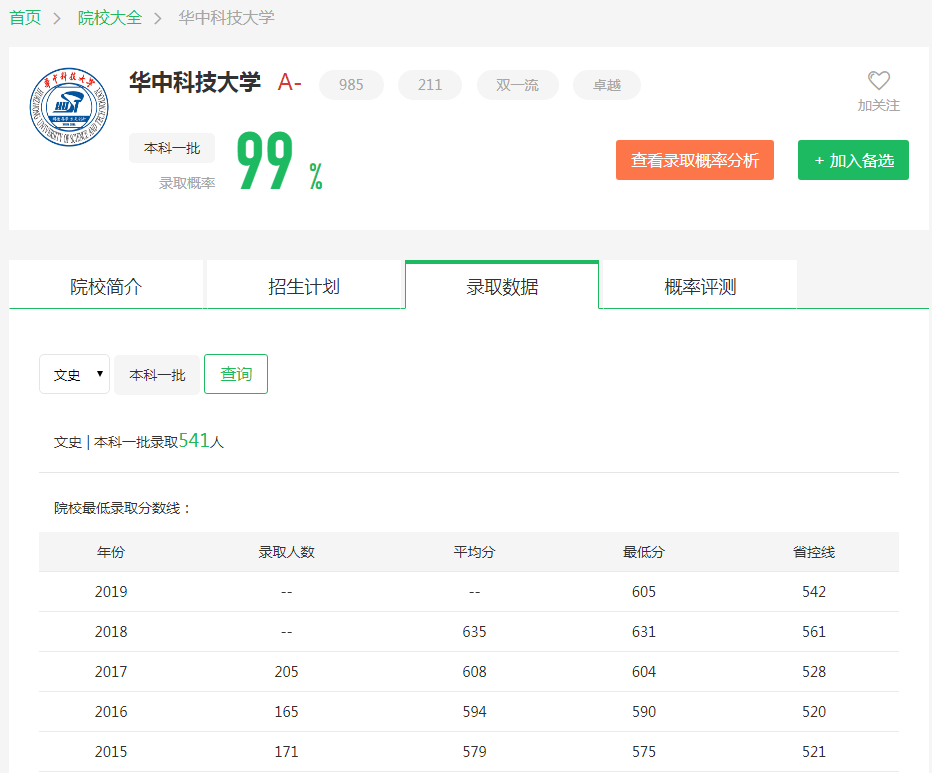Expand the 文史 subject dropdown

(x=74, y=374)
